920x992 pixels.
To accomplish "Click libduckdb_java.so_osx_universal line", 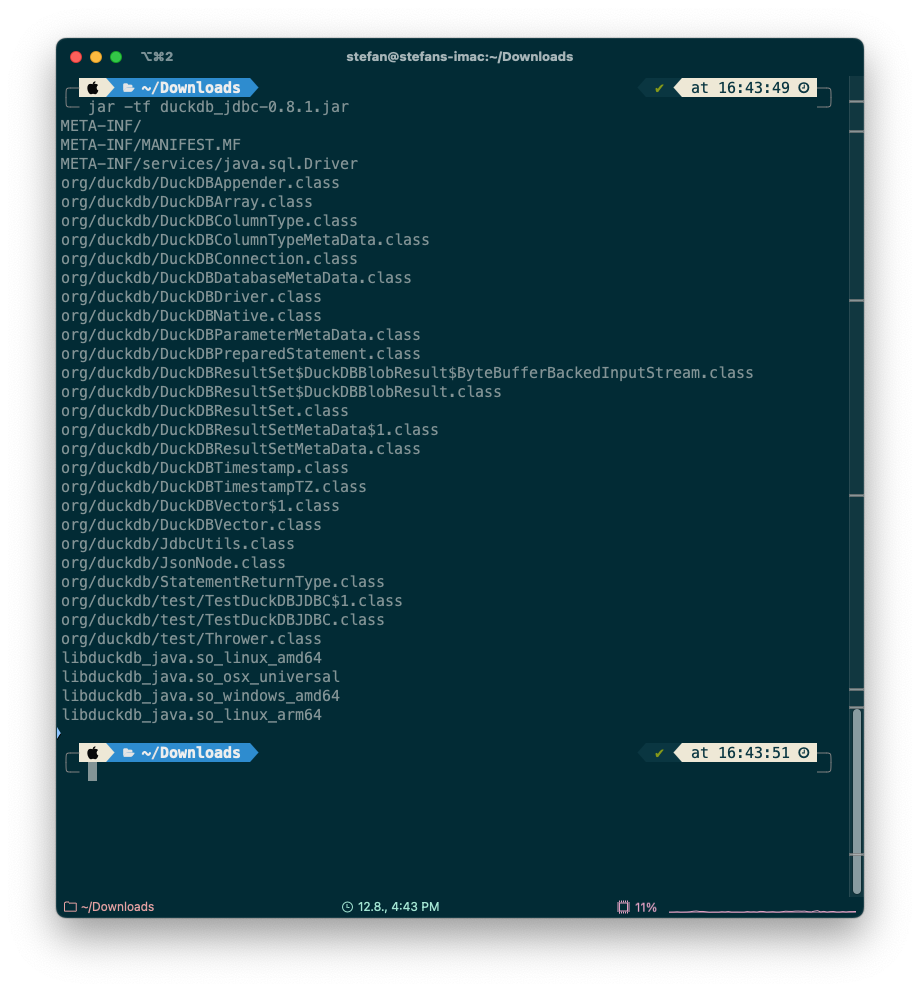I will tap(200, 676).
